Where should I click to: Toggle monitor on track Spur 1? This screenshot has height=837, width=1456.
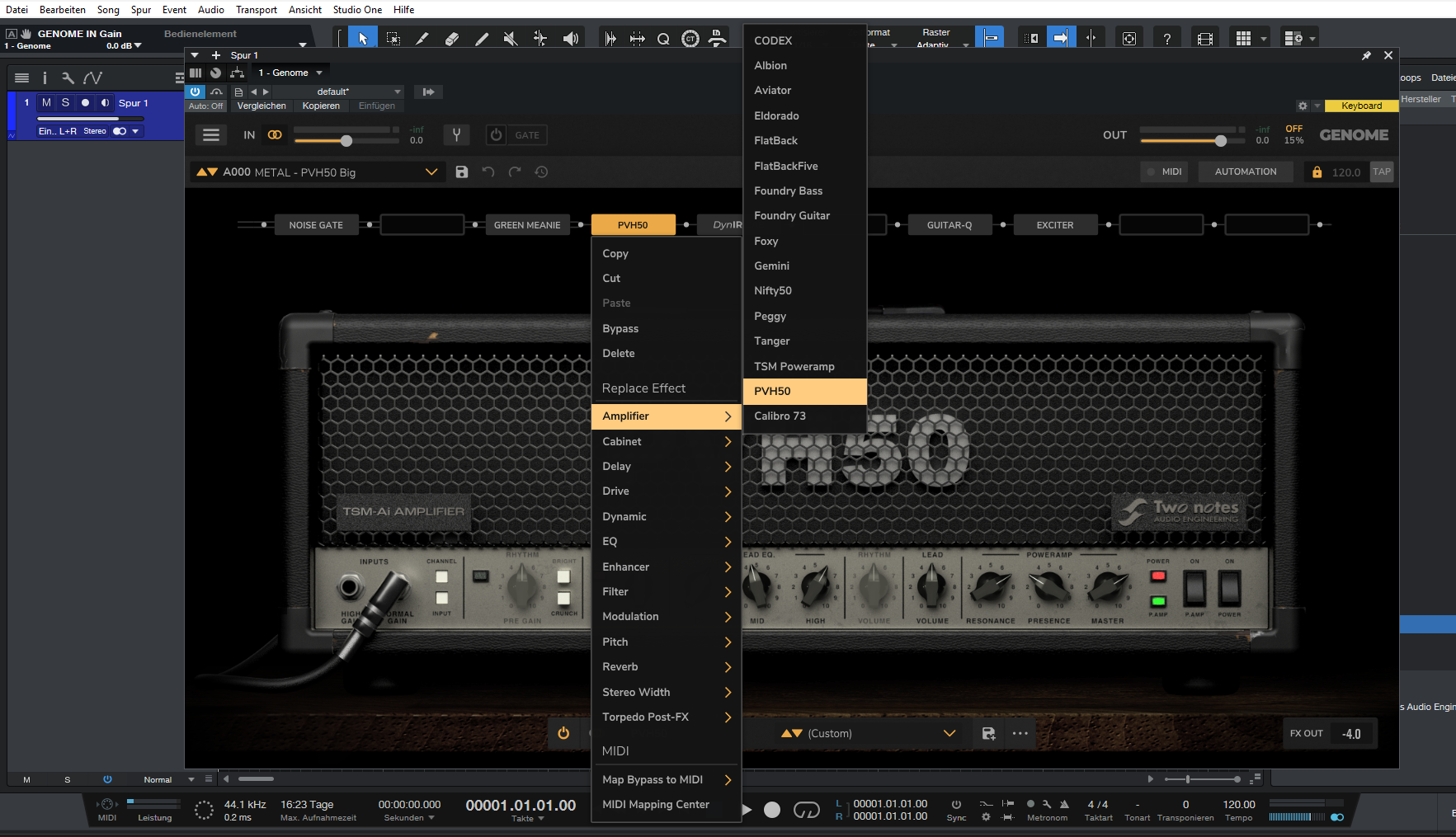pos(105,103)
